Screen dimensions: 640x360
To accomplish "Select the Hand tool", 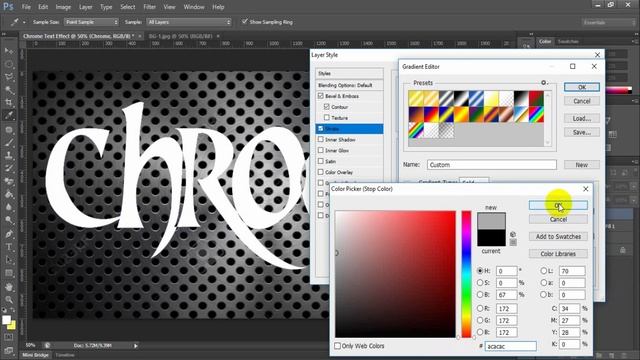I will tap(9, 287).
